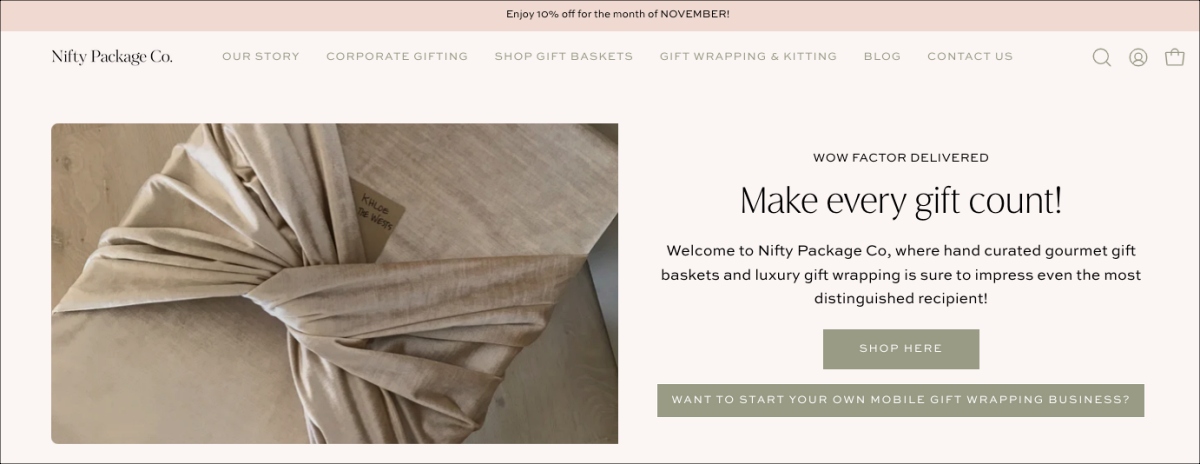Open the Our Story page
The width and height of the screenshot is (1200, 464).
pyautogui.click(x=261, y=57)
